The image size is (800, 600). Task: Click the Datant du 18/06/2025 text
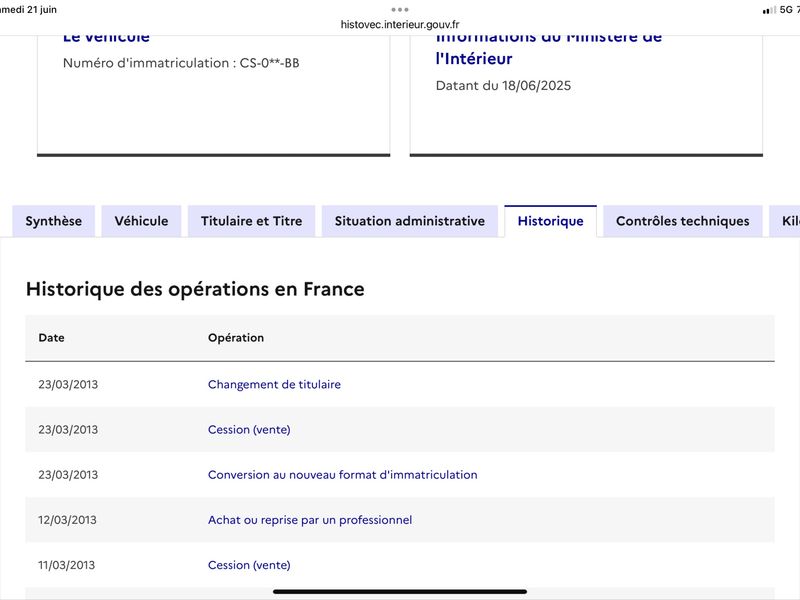(x=503, y=85)
